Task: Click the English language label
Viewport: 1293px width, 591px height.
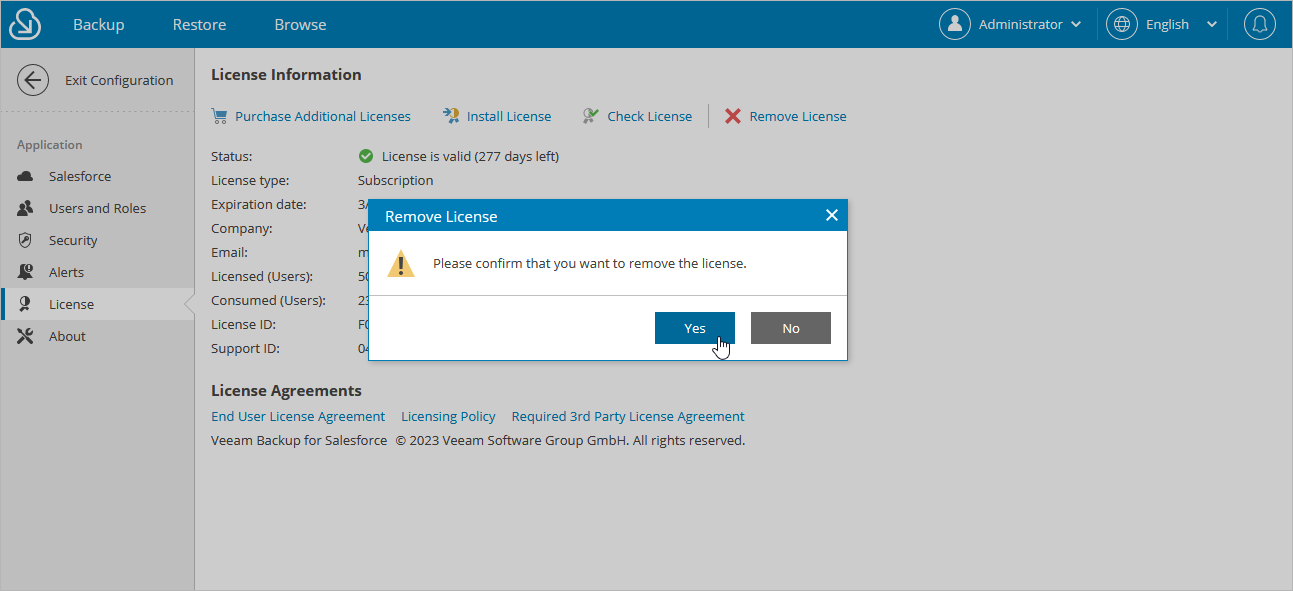Action: coord(1168,24)
